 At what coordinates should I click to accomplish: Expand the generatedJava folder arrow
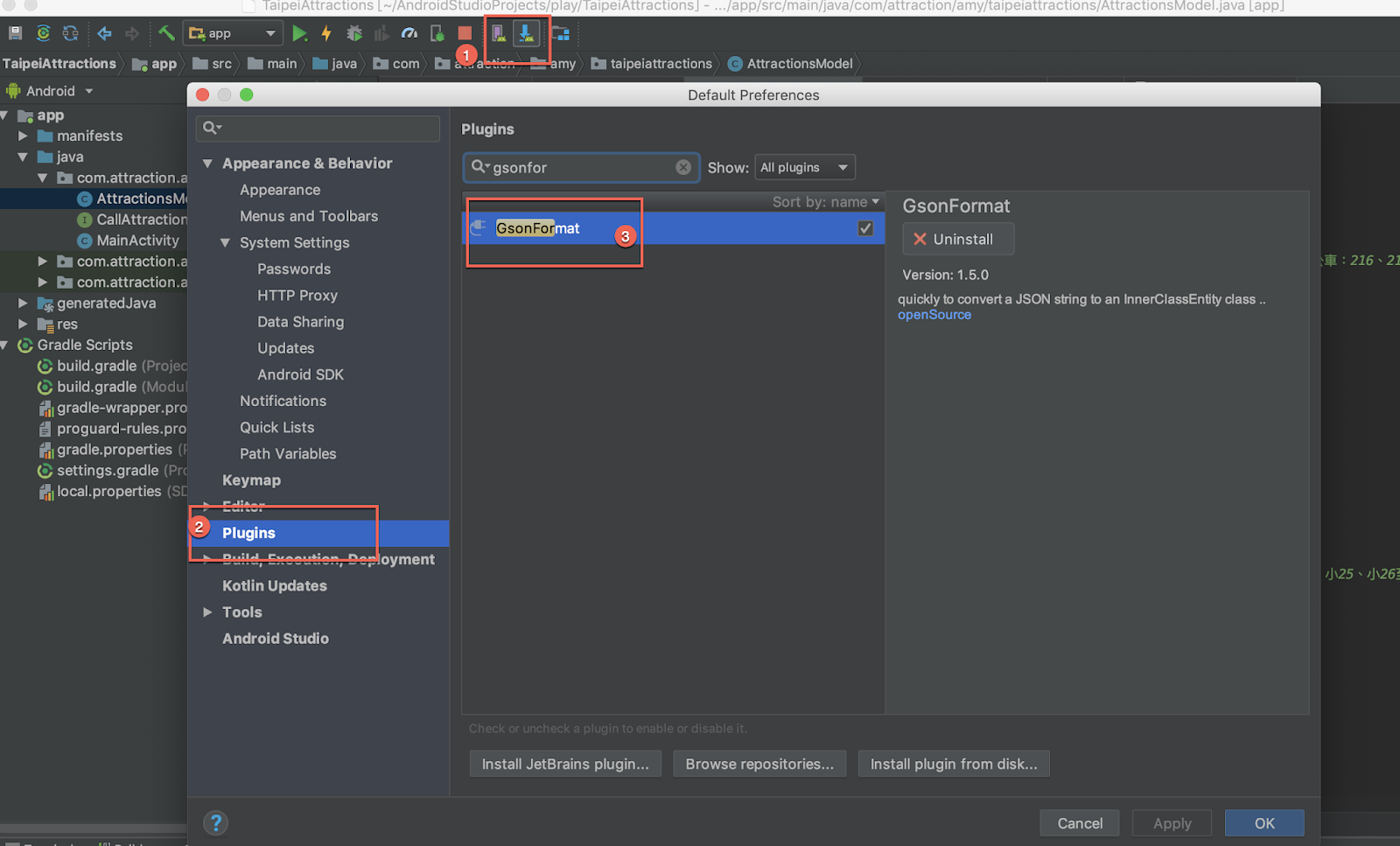pos(23,304)
